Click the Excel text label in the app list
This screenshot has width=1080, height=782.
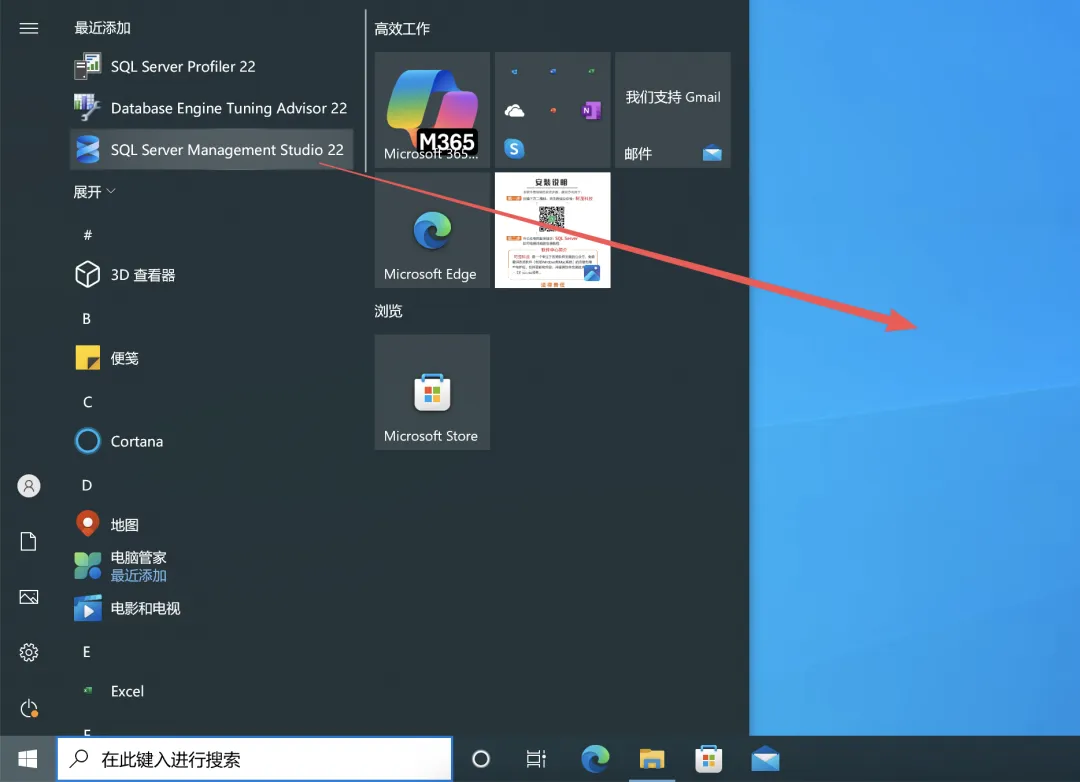[127, 691]
